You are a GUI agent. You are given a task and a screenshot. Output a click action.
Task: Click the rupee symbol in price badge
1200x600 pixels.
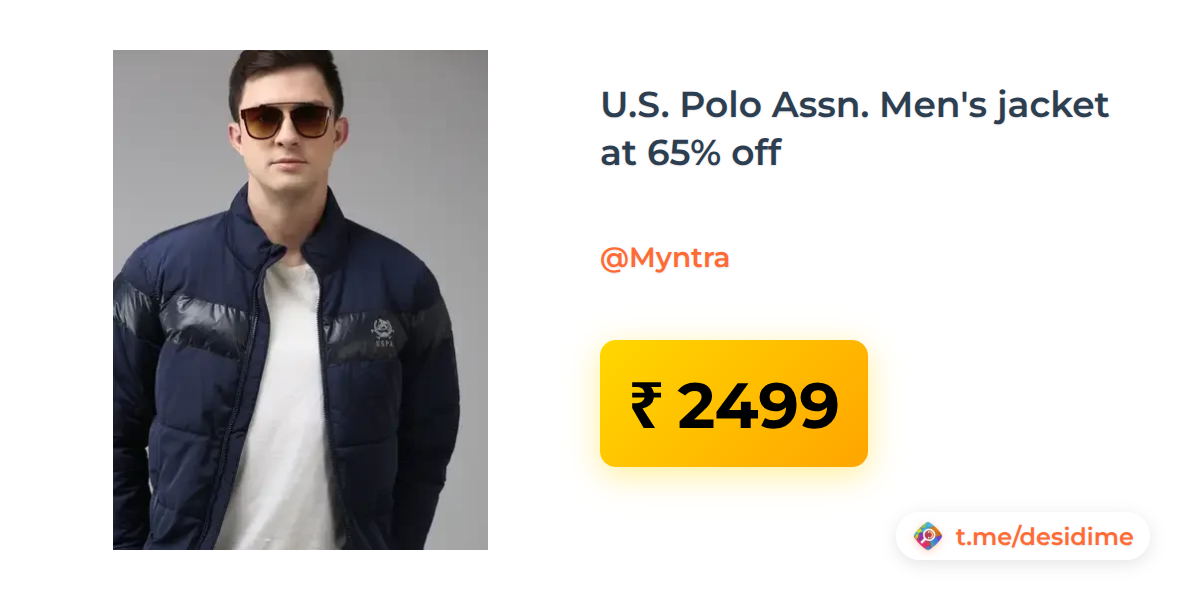646,407
